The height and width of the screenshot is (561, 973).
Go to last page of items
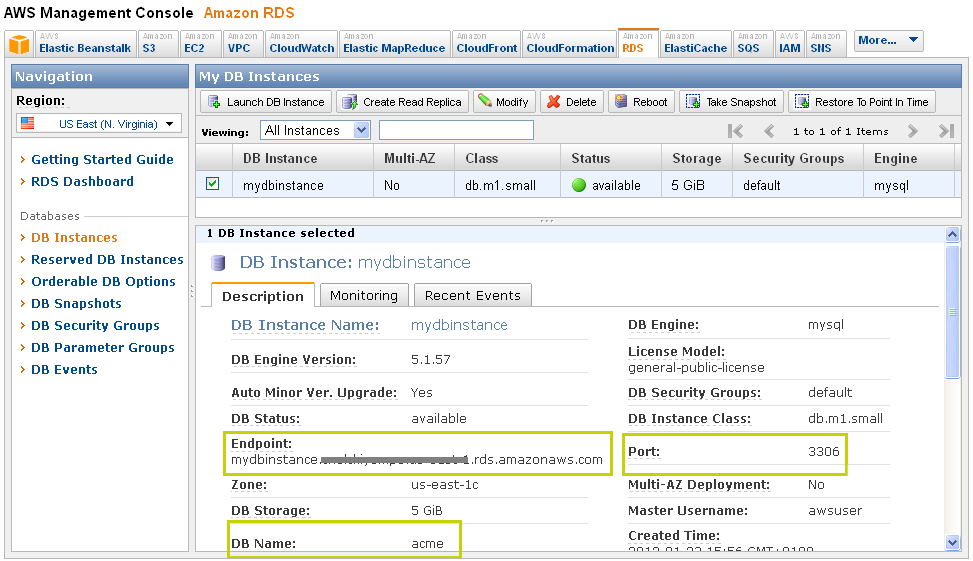tap(946, 131)
